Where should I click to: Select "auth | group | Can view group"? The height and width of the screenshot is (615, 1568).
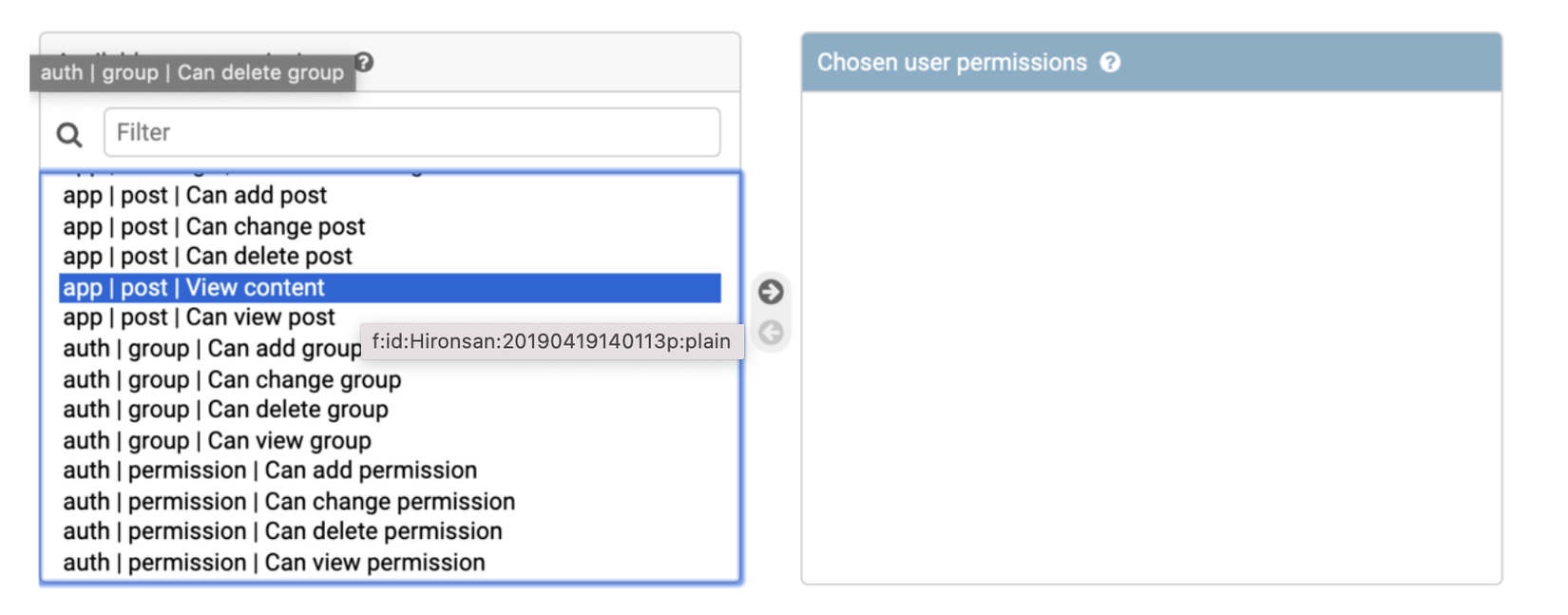click(x=217, y=441)
